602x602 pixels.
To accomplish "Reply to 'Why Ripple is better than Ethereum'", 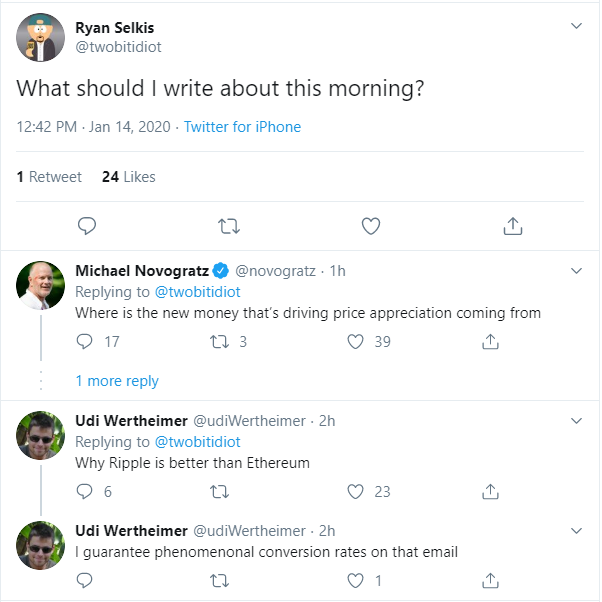I will click(84, 491).
